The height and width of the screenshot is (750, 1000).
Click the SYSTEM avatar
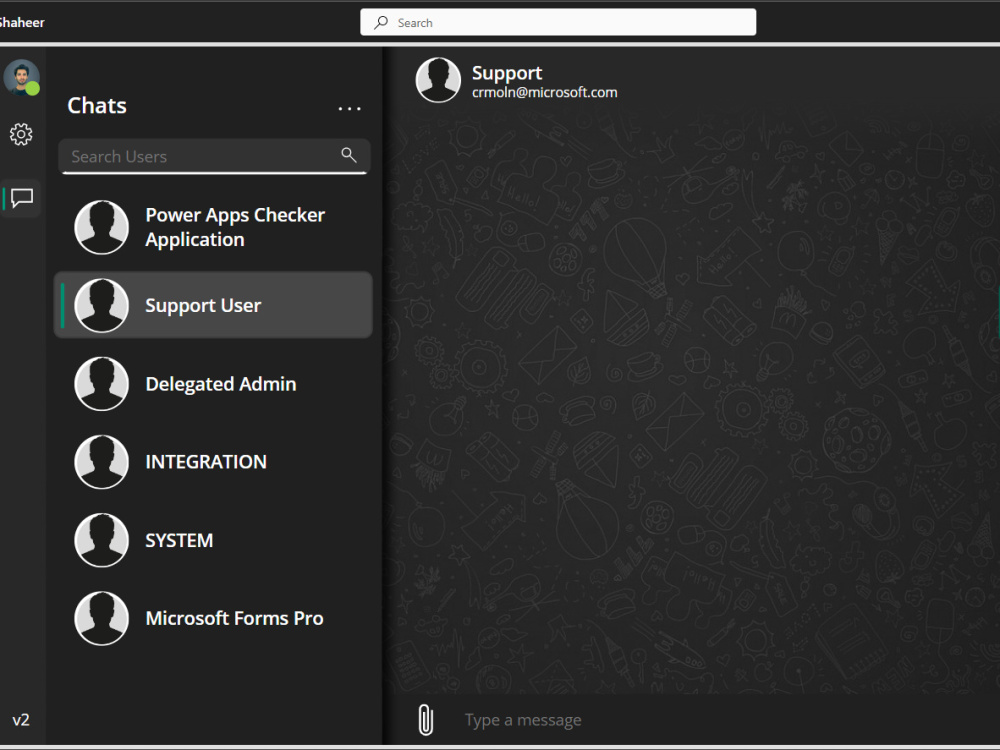tap(101, 540)
